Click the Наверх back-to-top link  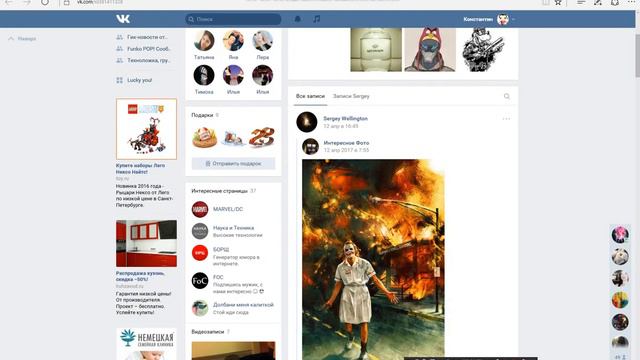click(x=22, y=39)
